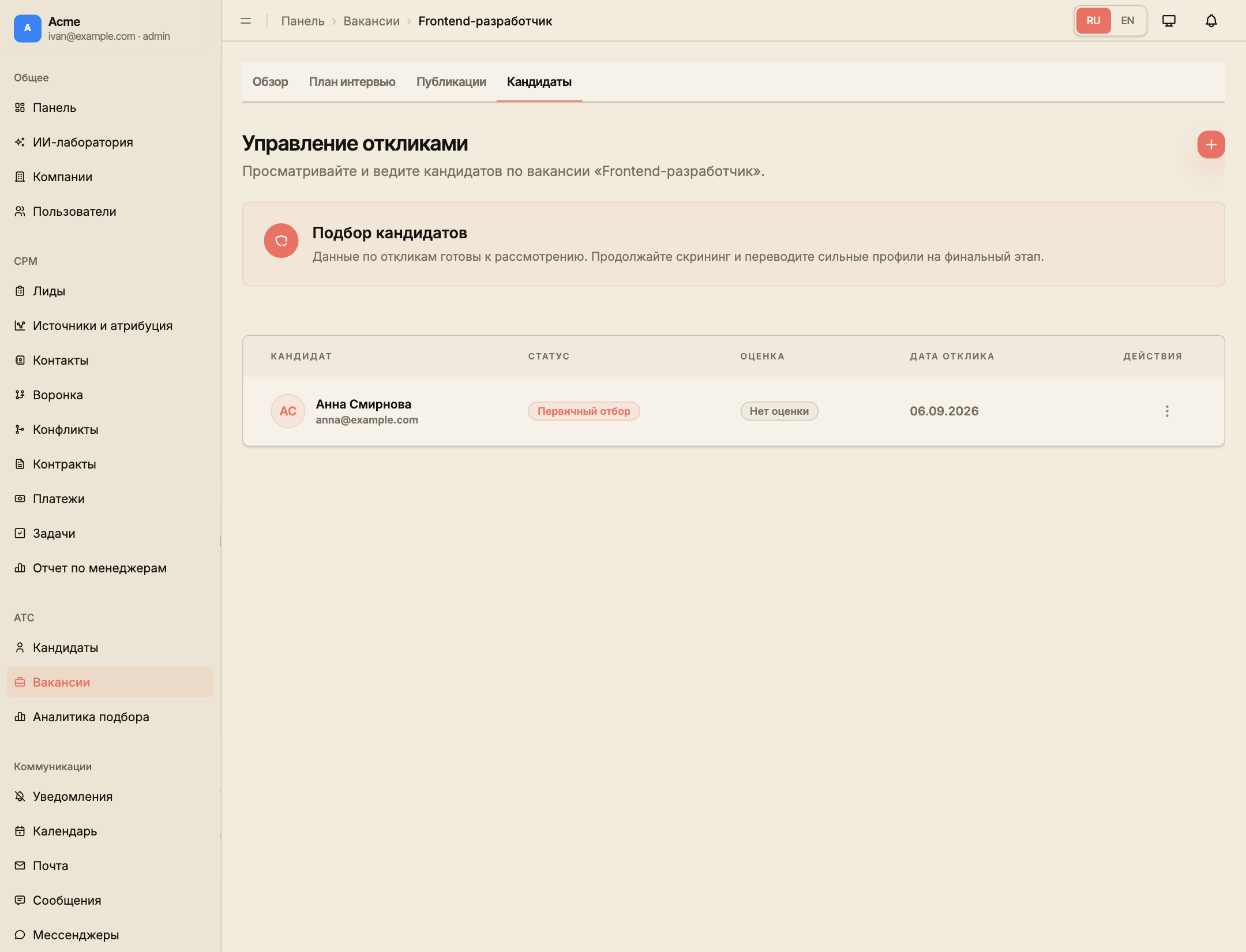Click the Задачи checkbox icon
Screen dimensions: 1246x952
pos(20,533)
